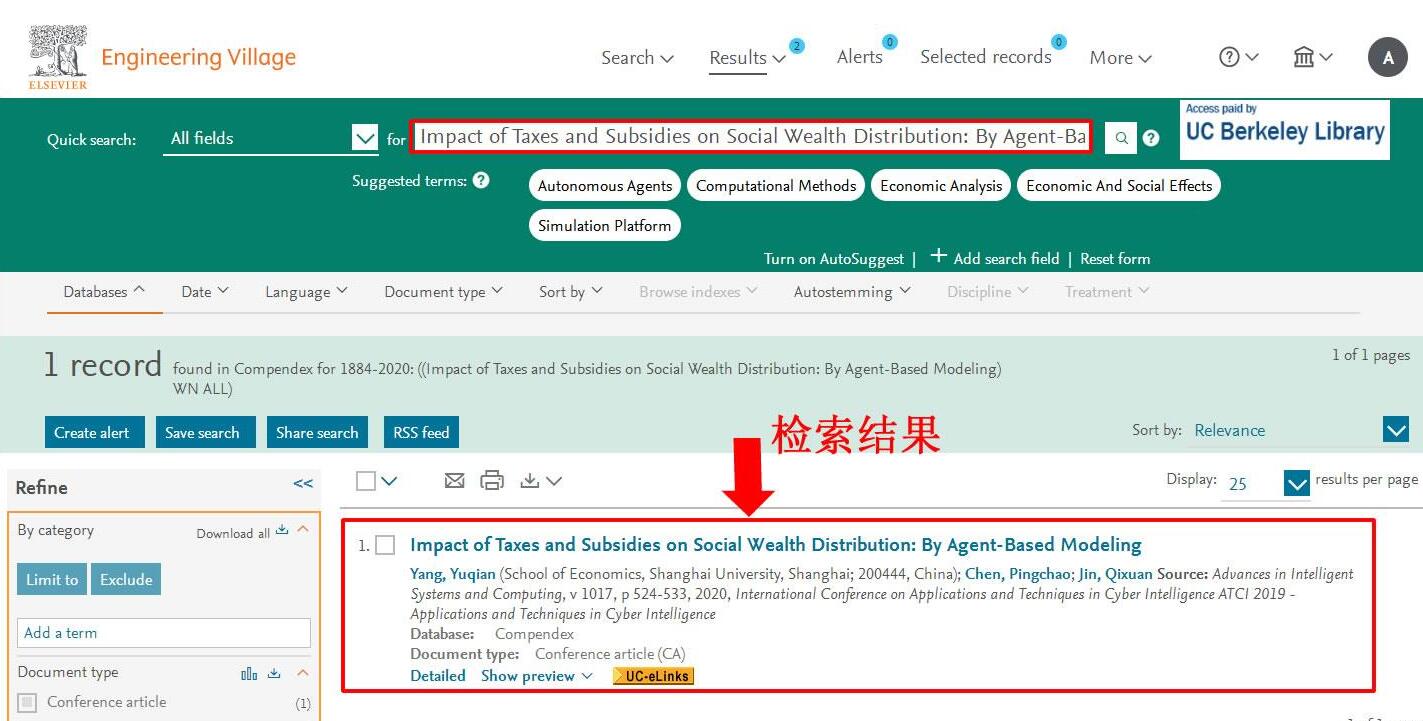Click the Reset form link
The image size is (1423, 721).
point(1115,259)
